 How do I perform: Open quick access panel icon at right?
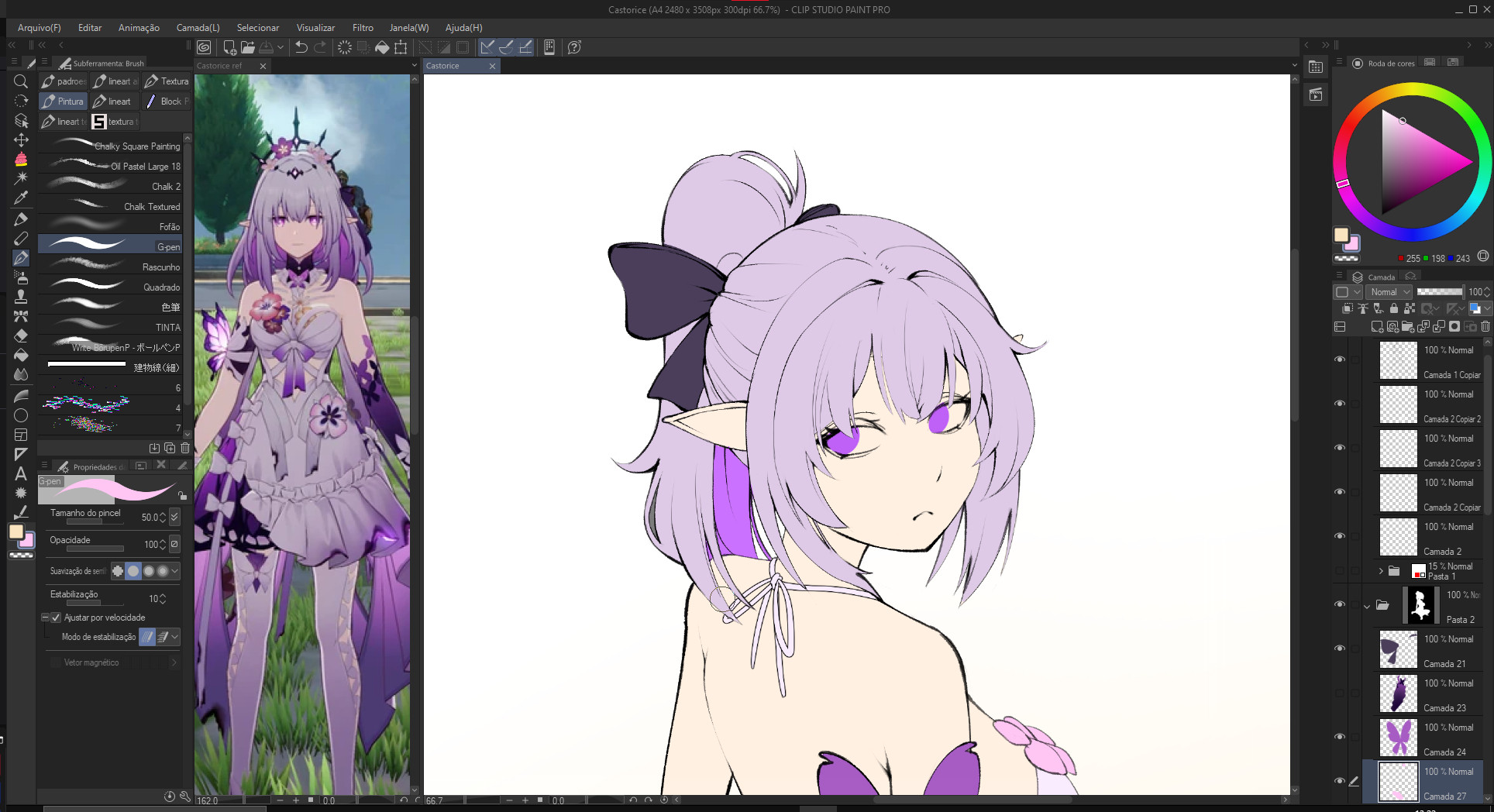1316,67
